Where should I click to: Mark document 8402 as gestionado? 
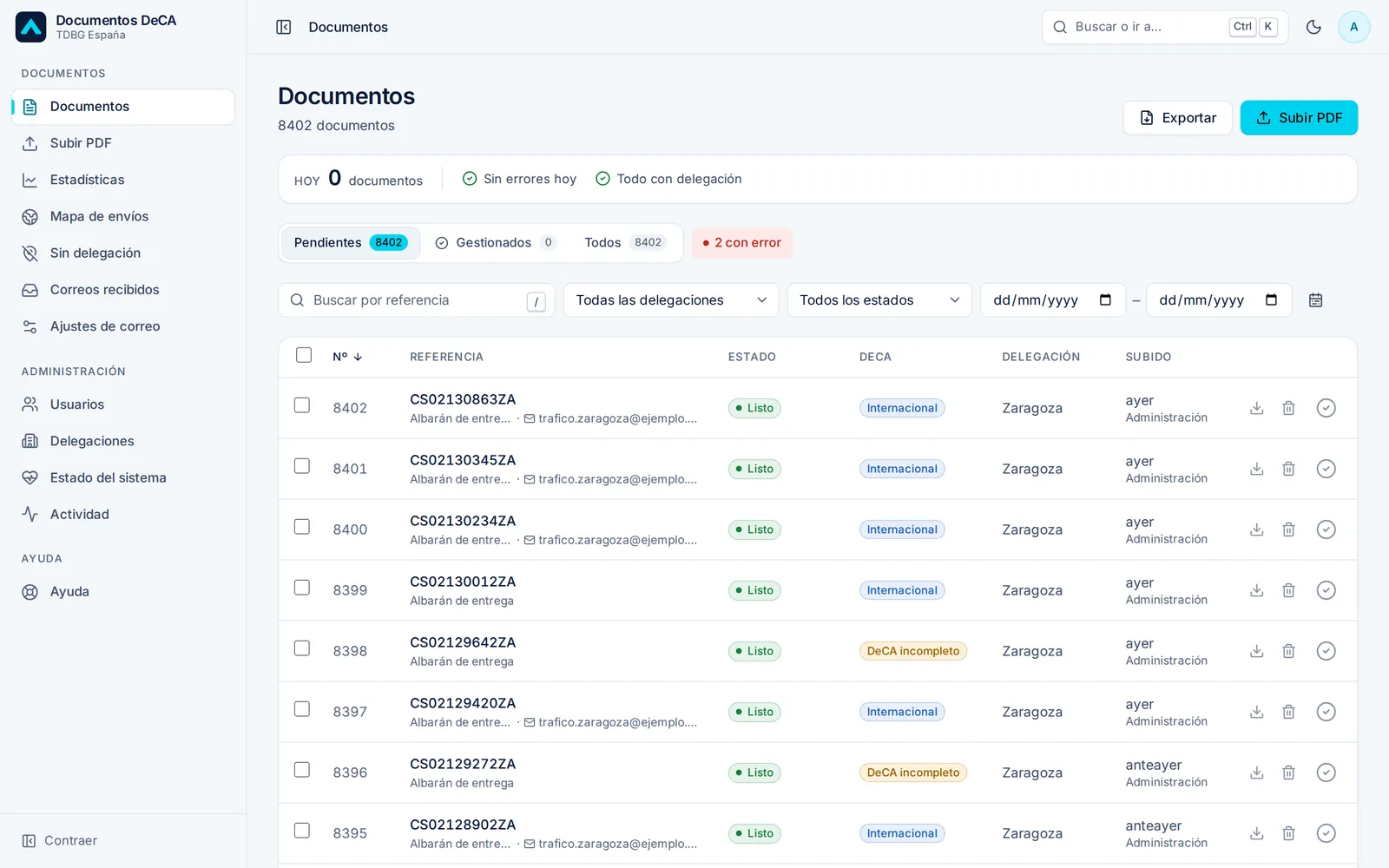(1326, 408)
